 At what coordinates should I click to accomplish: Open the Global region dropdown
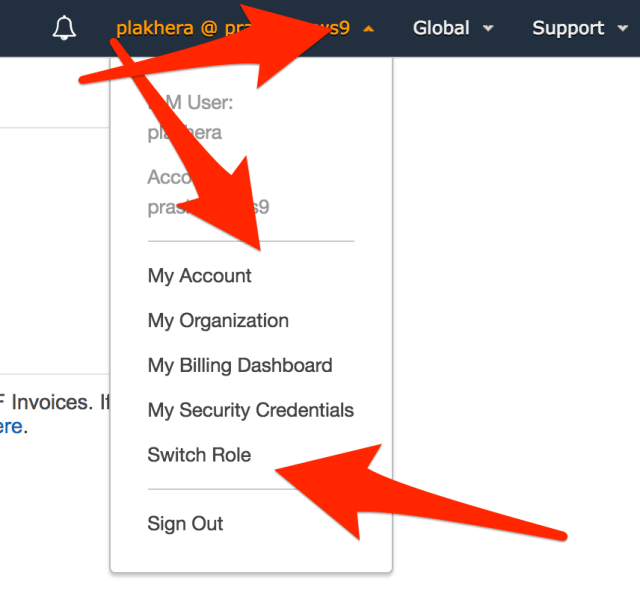[443, 28]
